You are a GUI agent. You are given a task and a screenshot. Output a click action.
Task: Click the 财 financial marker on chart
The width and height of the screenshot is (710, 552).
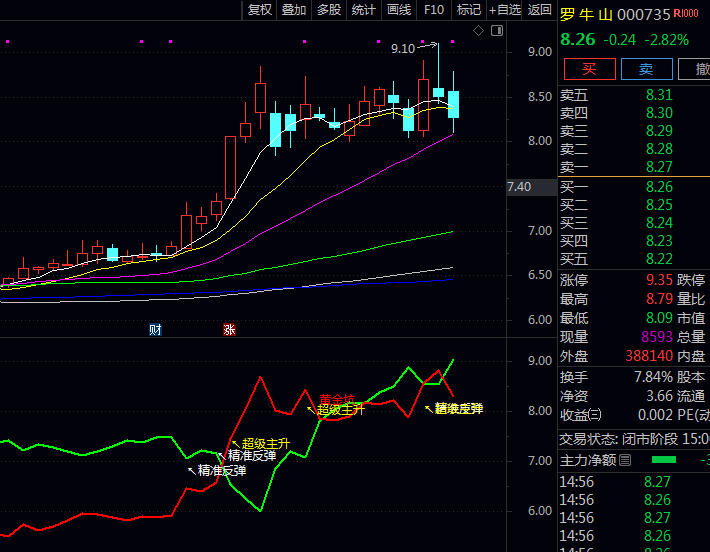[x=155, y=330]
